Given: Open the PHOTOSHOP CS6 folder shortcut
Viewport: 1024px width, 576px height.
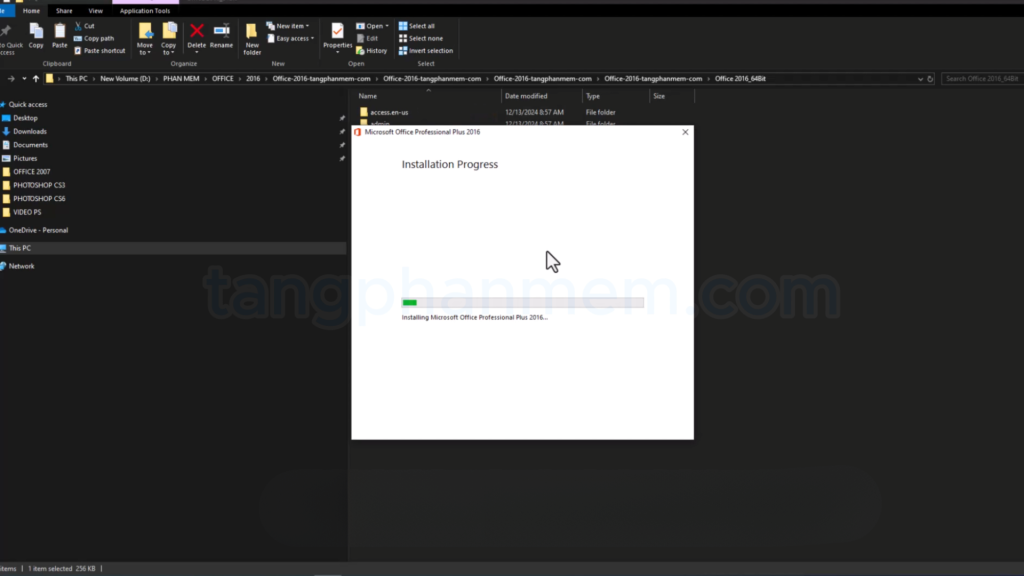Looking at the screenshot, I should [x=39, y=199].
